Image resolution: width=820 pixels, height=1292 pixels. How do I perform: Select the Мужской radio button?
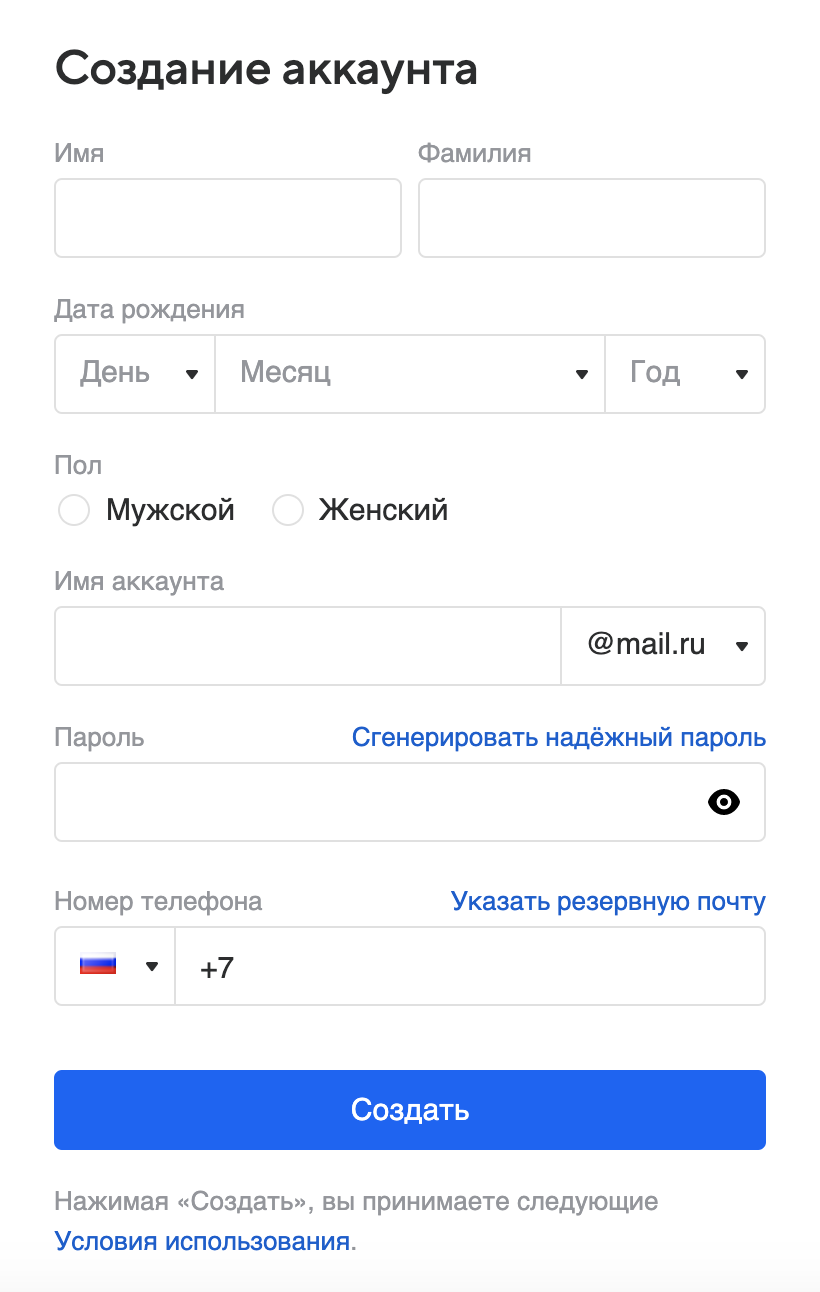pyautogui.click(x=74, y=510)
